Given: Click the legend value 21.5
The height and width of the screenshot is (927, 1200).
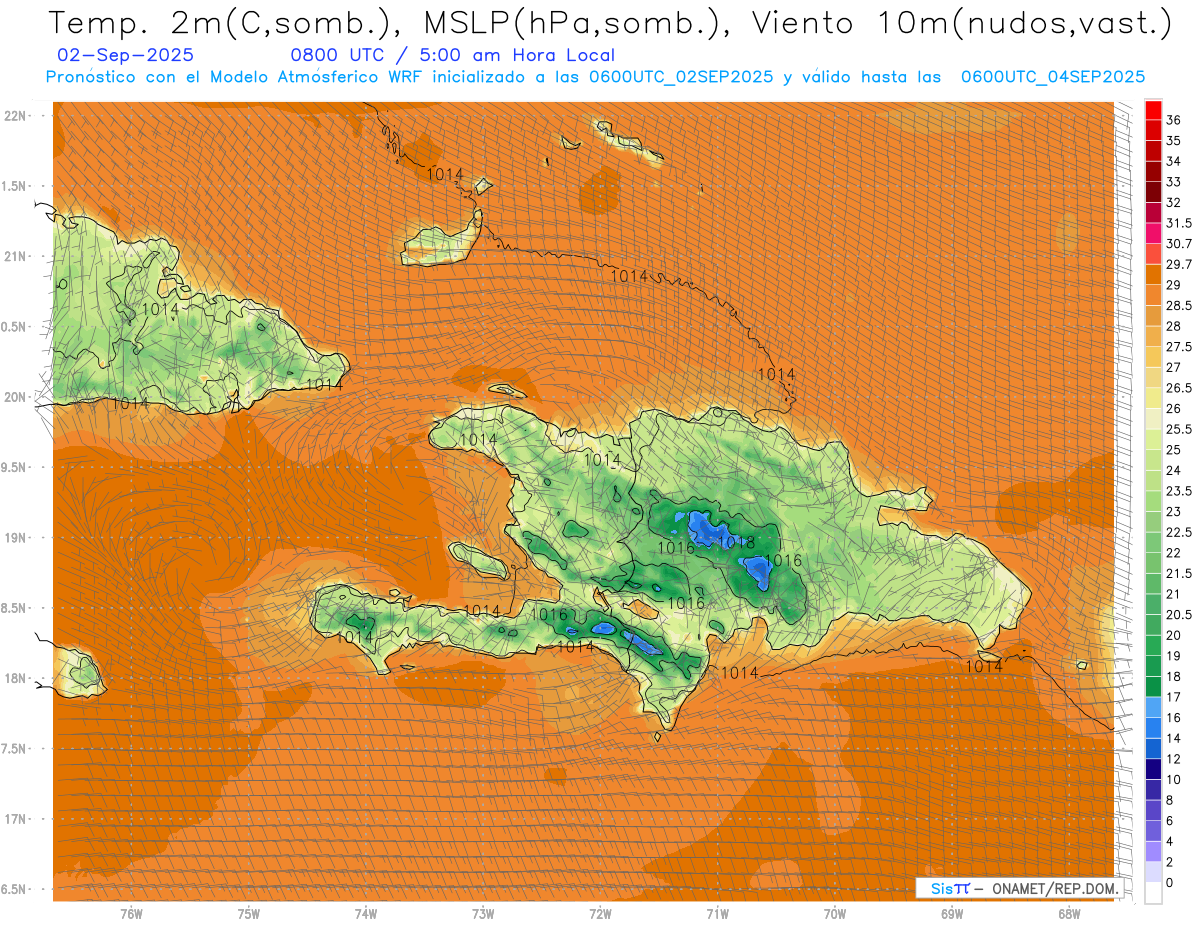Looking at the screenshot, I should [x=1179, y=573].
